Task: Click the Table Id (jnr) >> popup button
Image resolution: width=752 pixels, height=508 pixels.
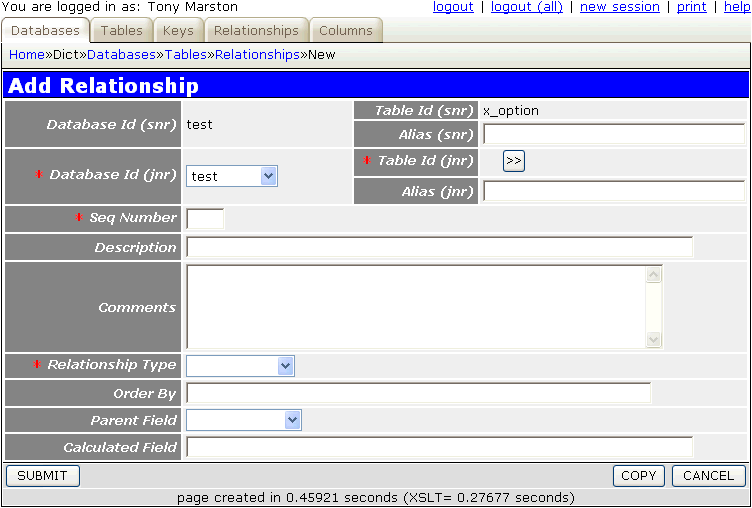Action: [513, 161]
